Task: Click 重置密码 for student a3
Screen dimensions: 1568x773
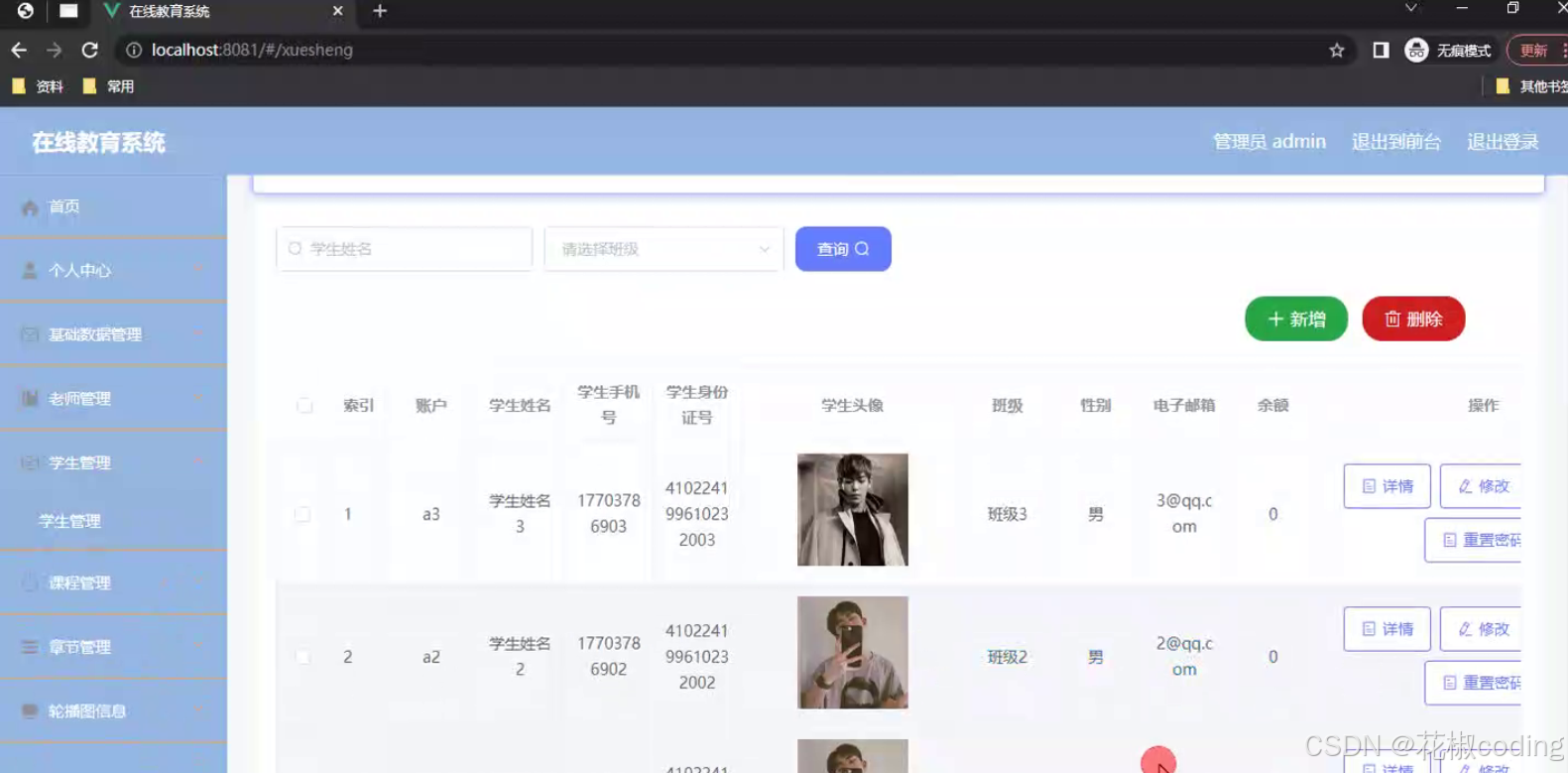Action: click(x=1473, y=540)
